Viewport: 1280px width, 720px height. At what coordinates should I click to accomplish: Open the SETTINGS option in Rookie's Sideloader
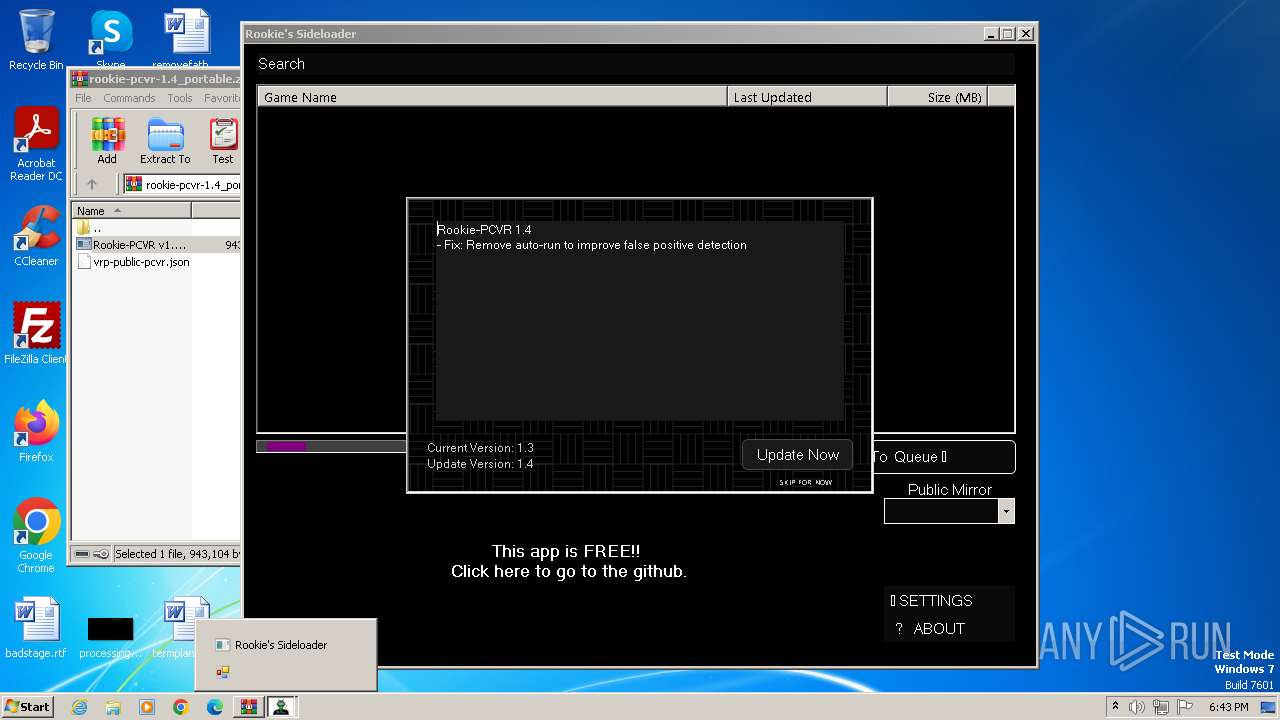click(932, 601)
